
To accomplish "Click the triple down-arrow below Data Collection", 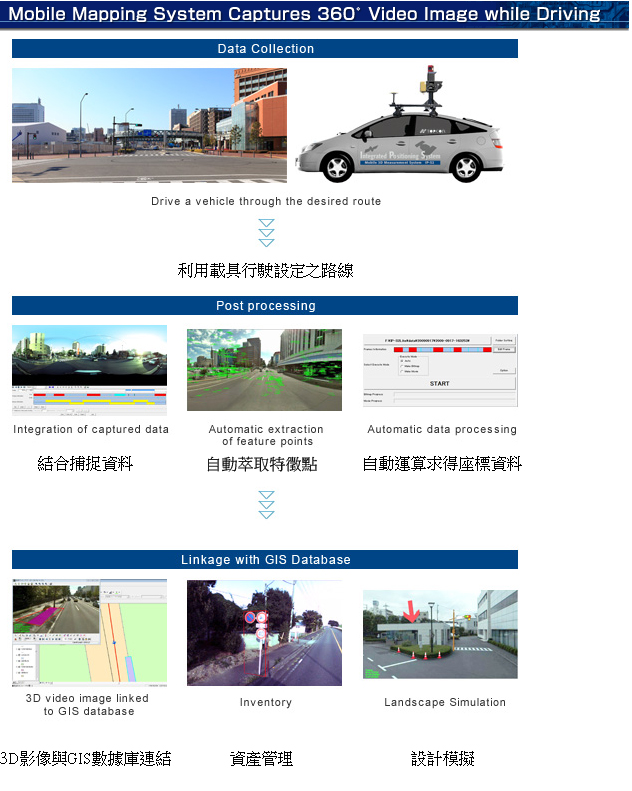I will tap(266, 233).
